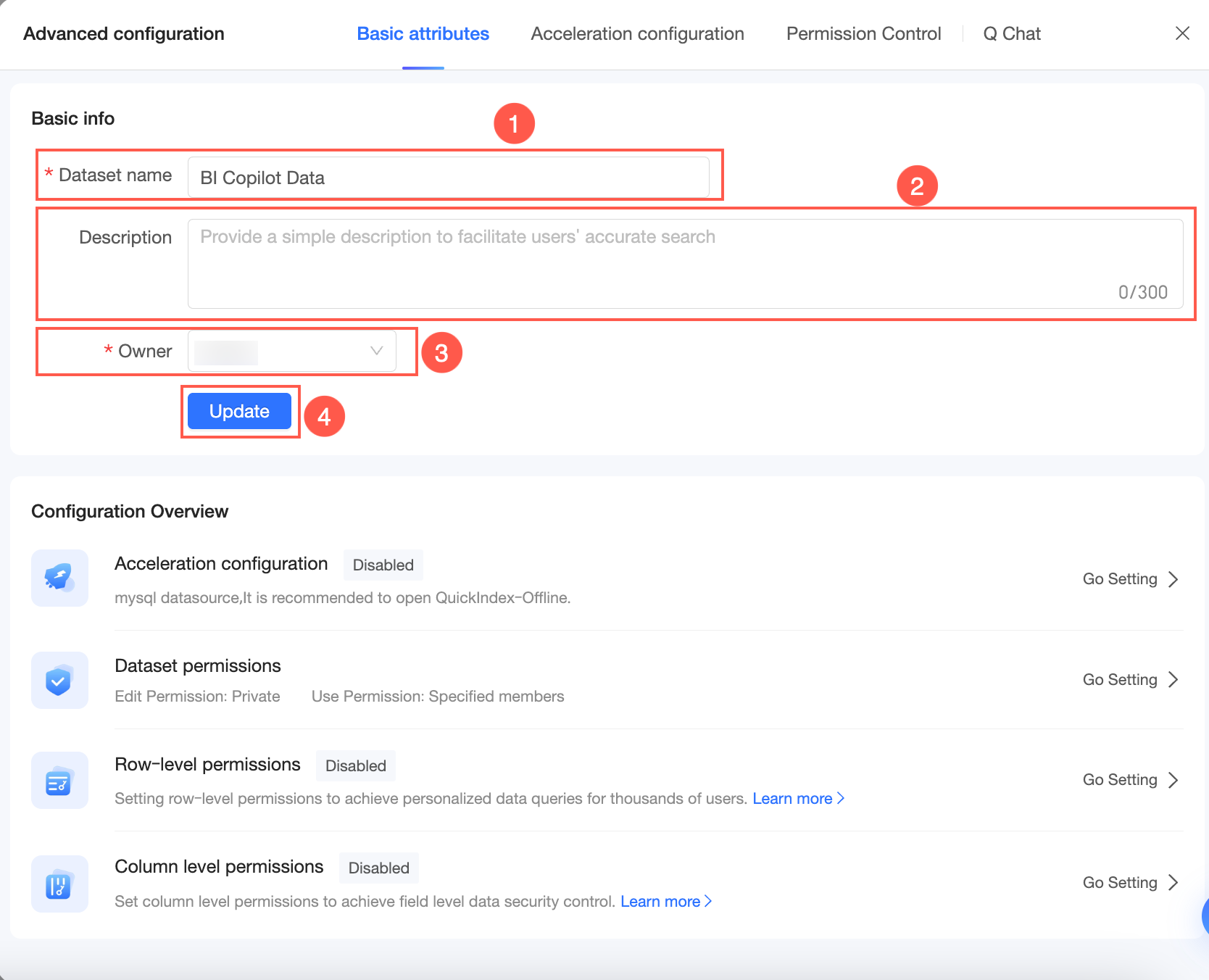1209x980 pixels.
Task: Select the Basic attributes tab
Action: [x=423, y=34]
